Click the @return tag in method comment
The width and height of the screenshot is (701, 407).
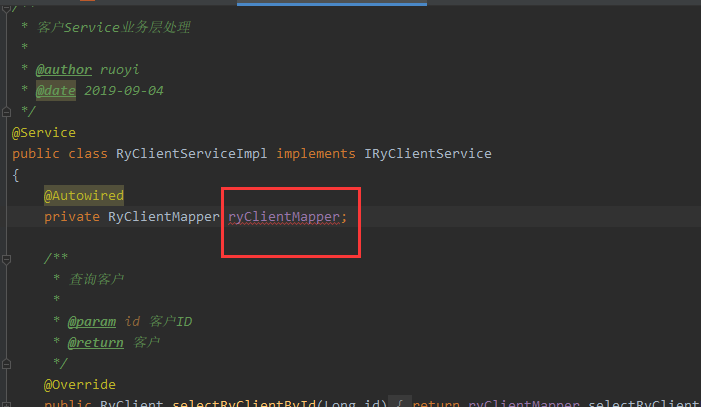pyautogui.click(x=96, y=343)
